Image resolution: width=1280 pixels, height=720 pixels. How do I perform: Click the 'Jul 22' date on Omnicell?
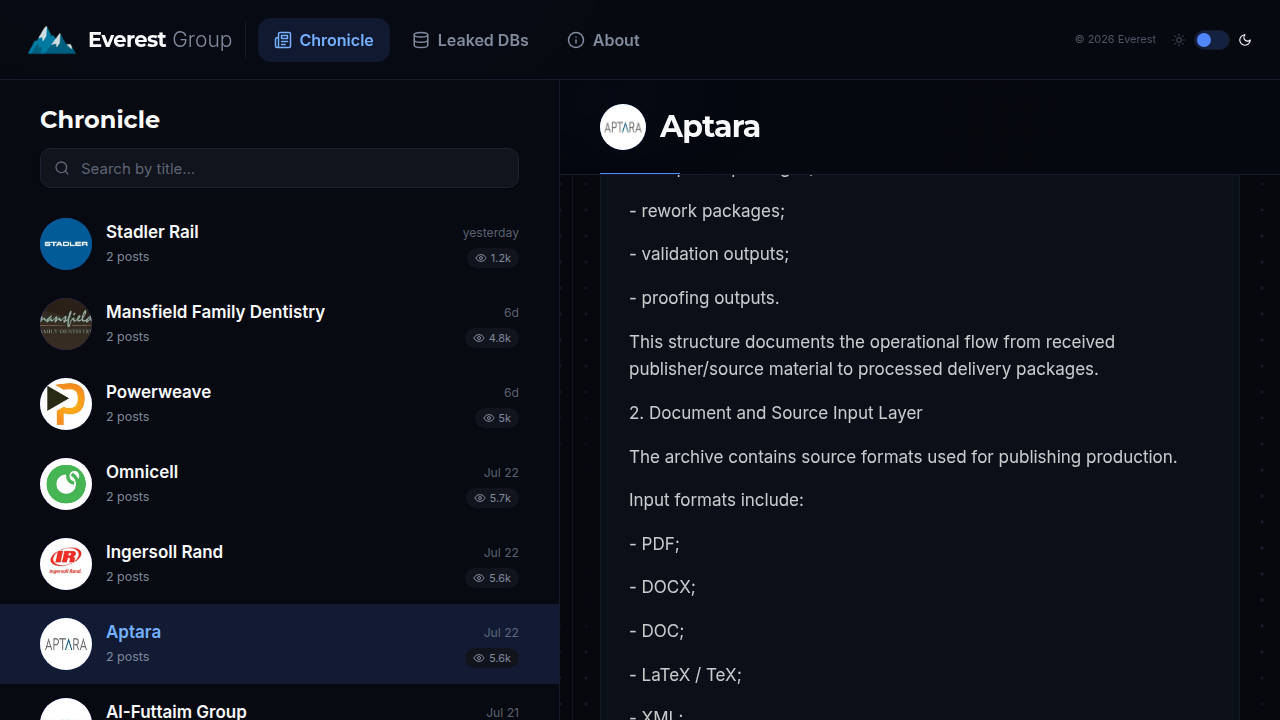(501, 473)
